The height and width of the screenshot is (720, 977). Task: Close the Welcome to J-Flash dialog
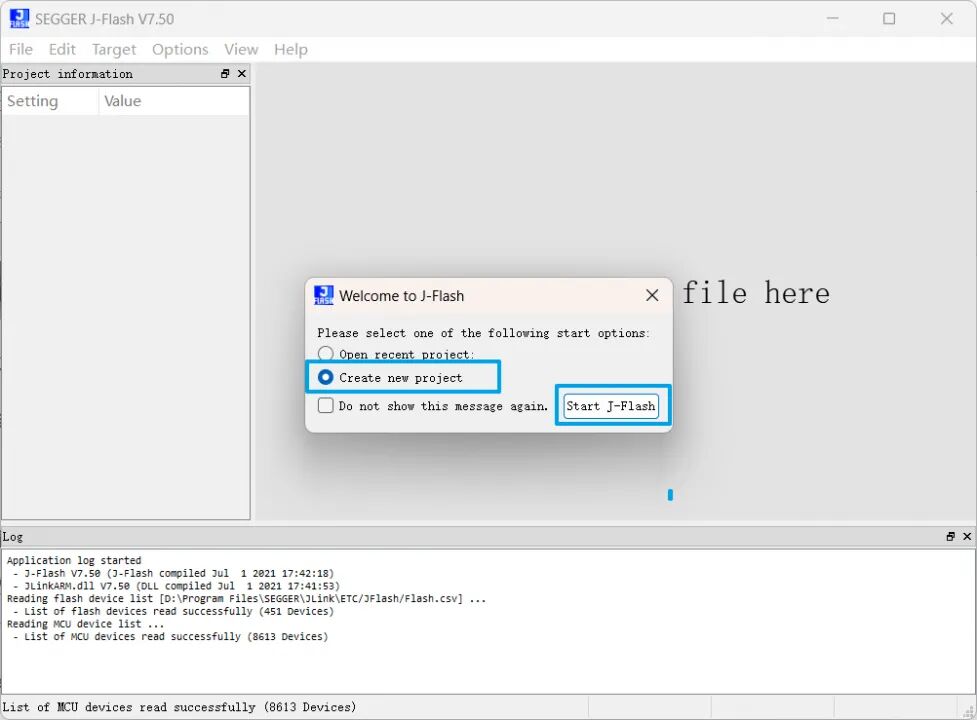click(652, 295)
